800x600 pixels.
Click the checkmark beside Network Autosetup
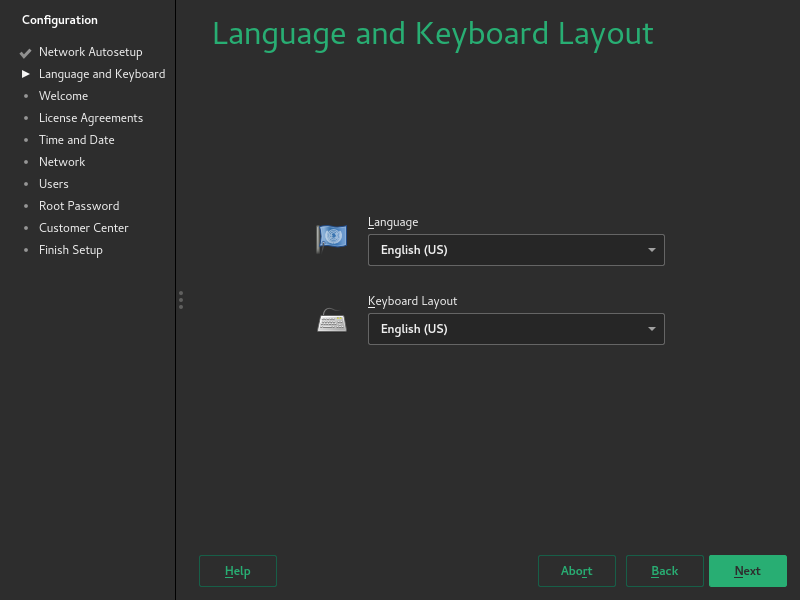pyautogui.click(x=25, y=52)
